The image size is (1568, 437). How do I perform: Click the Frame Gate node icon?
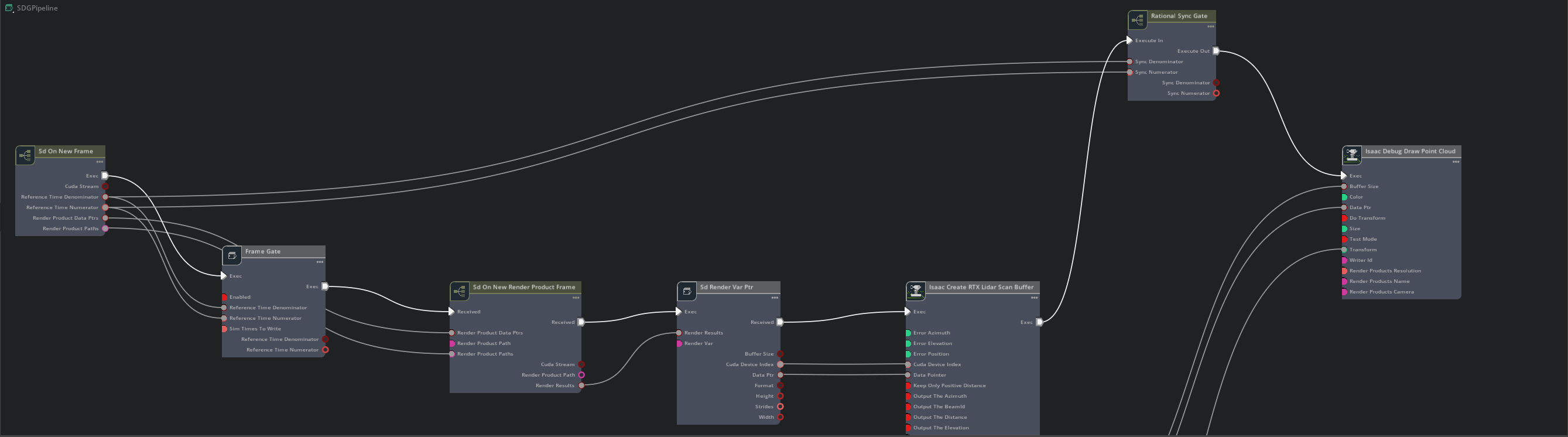coord(232,255)
